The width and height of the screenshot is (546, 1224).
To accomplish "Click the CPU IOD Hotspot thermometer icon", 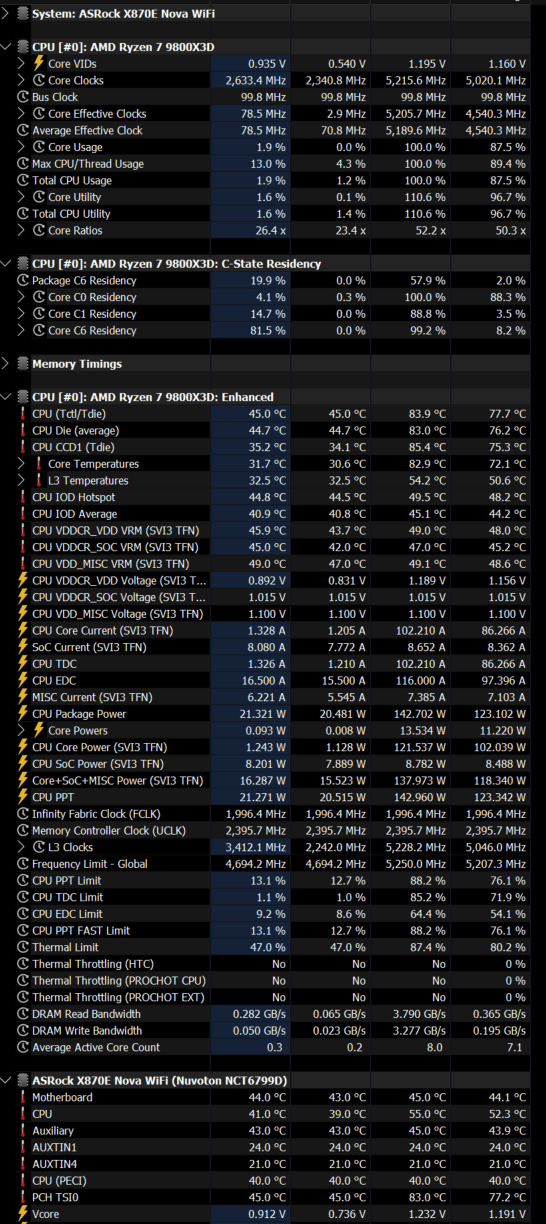I will [23, 497].
